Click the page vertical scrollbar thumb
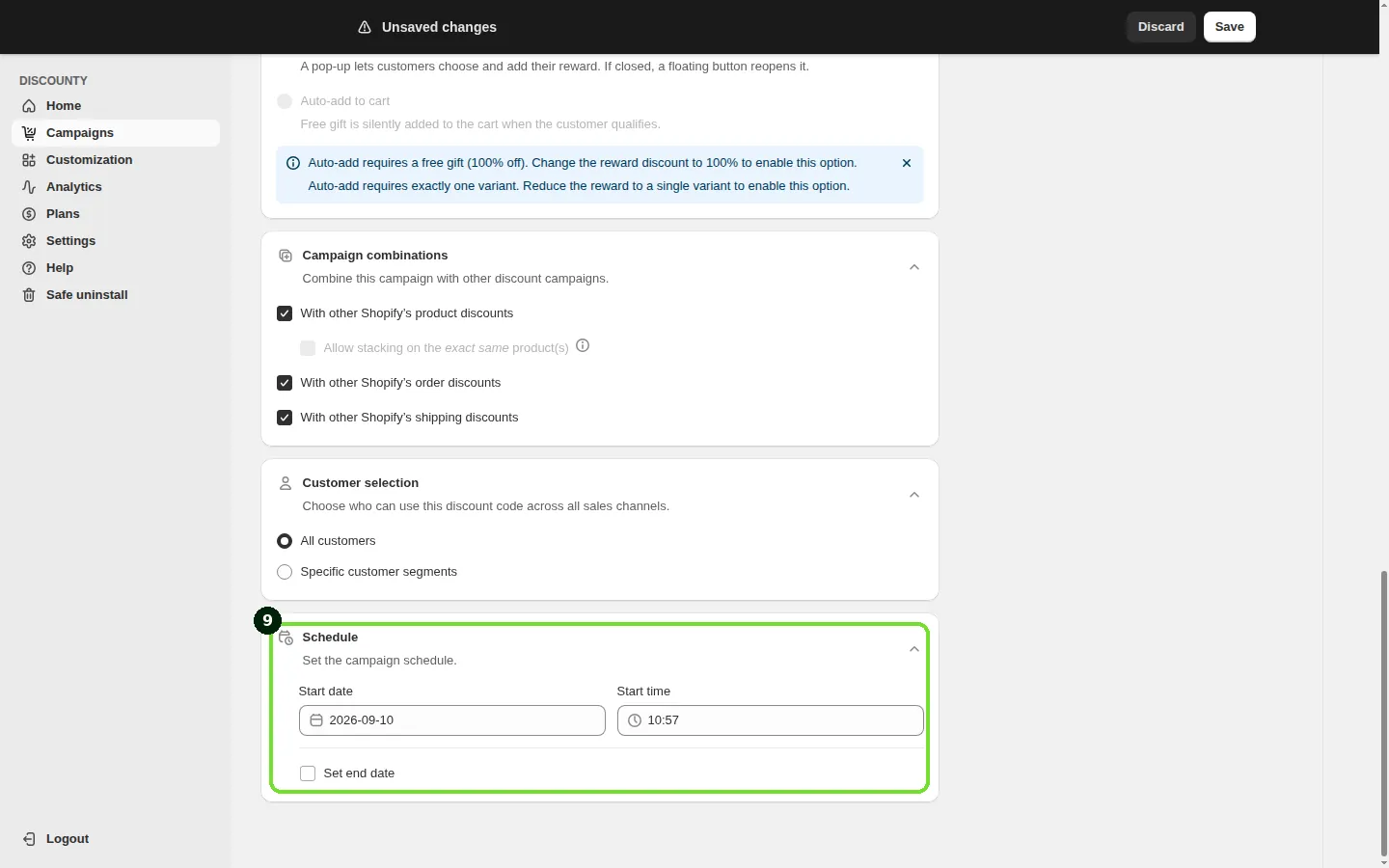This screenshot has width=1389, height=868. (1384, 714)
